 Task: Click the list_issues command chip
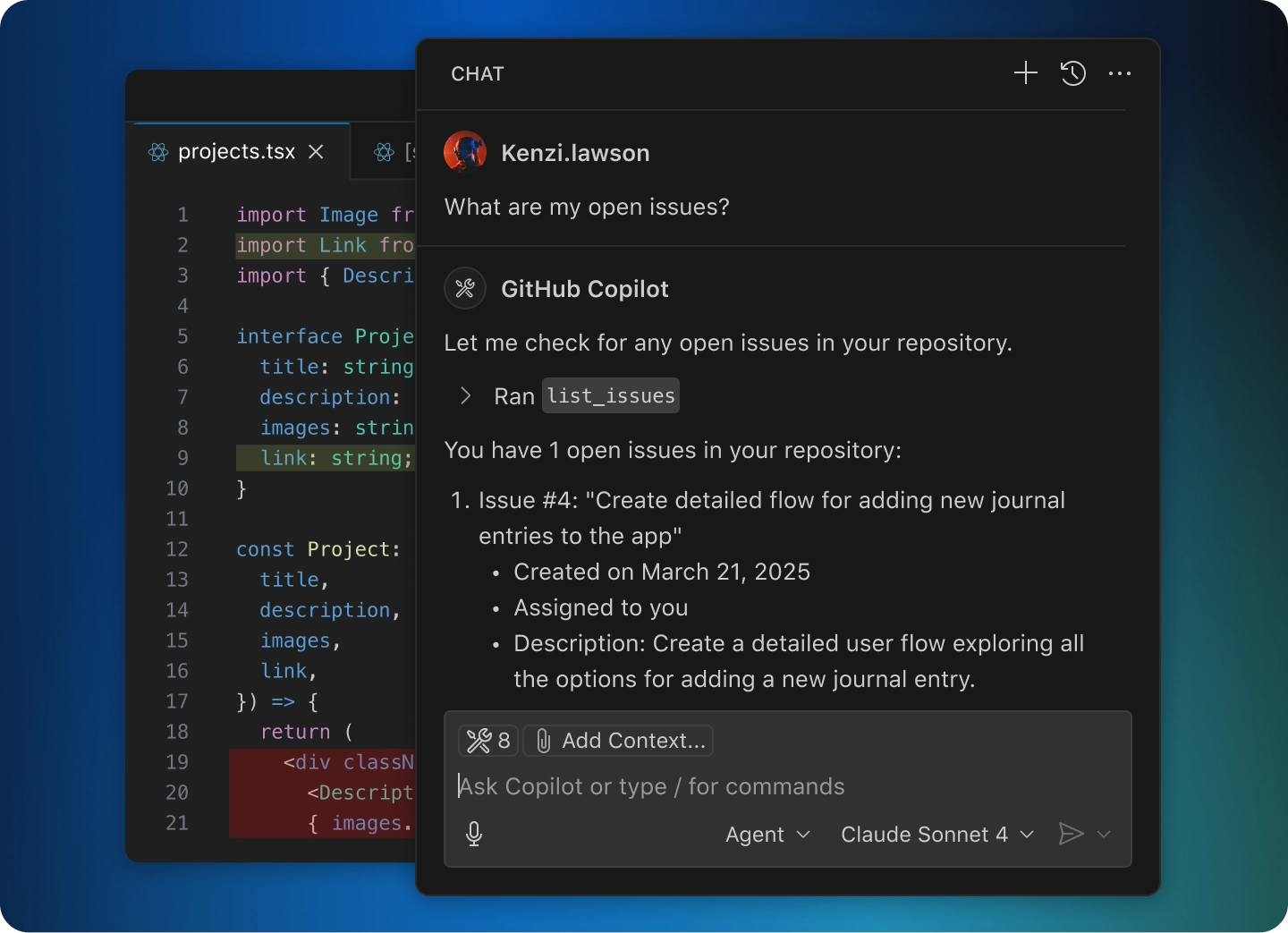coord(610,396)
